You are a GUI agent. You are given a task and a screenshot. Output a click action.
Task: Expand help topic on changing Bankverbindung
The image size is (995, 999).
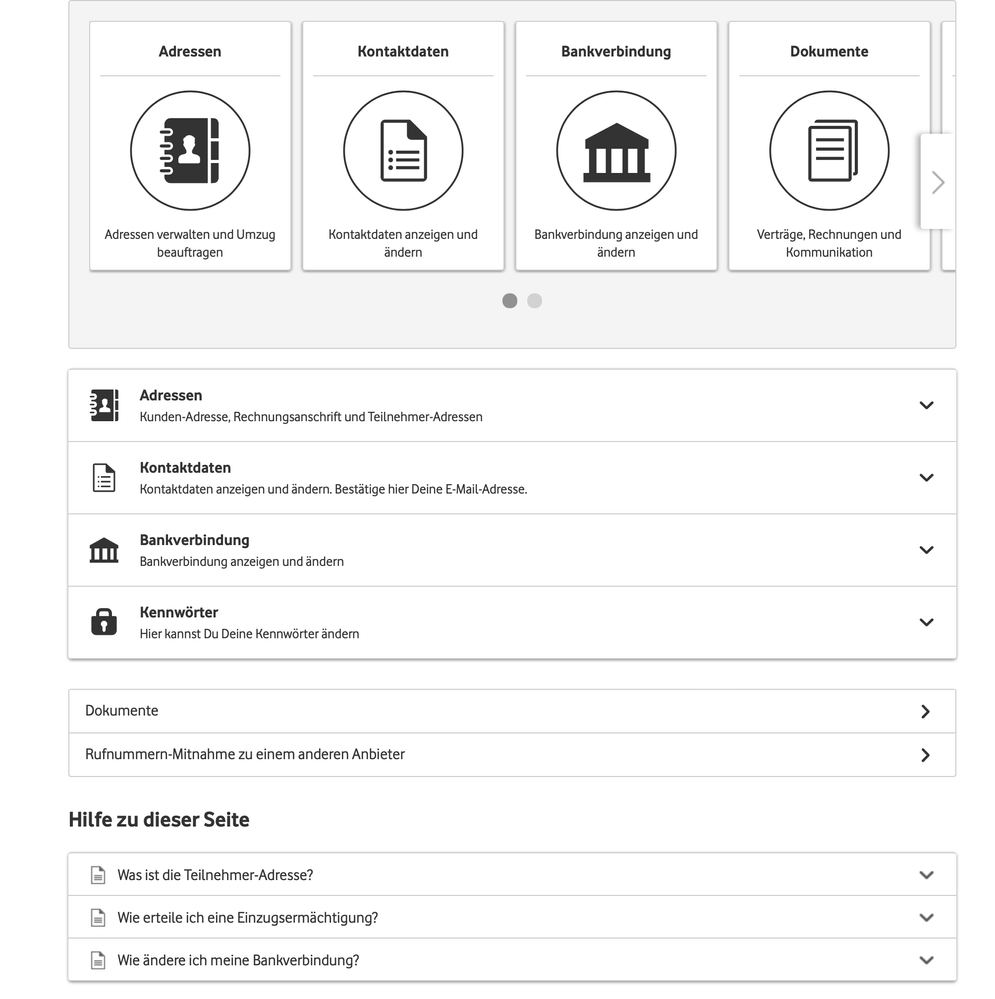(512, 961)
